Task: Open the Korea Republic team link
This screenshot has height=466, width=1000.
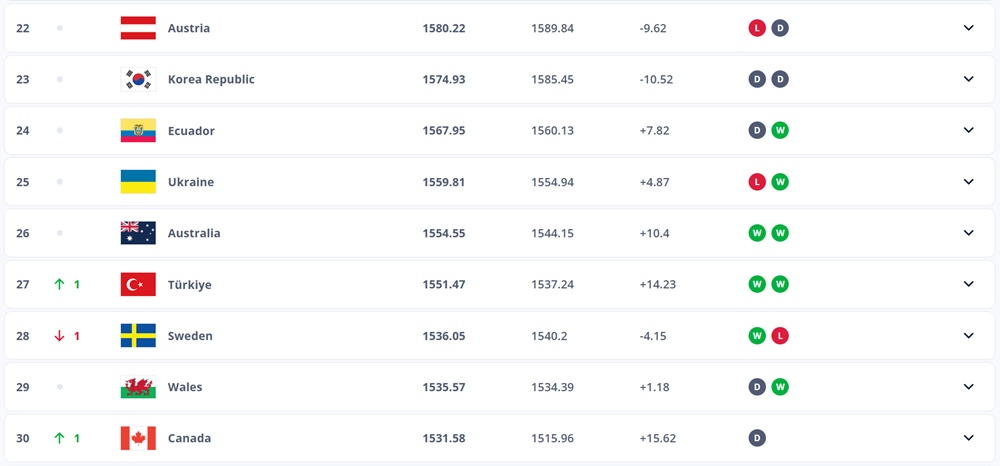Action: coord(211,79)
